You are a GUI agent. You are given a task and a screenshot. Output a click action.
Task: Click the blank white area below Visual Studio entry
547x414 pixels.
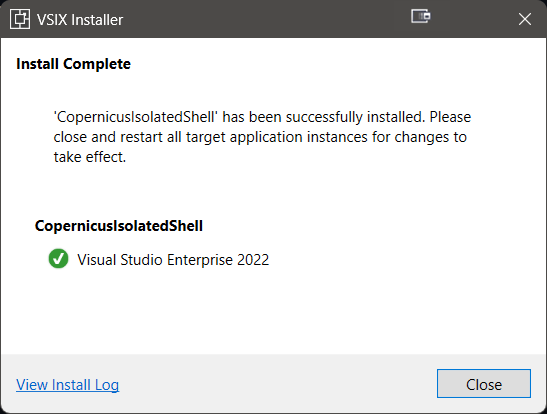point(274,314)
